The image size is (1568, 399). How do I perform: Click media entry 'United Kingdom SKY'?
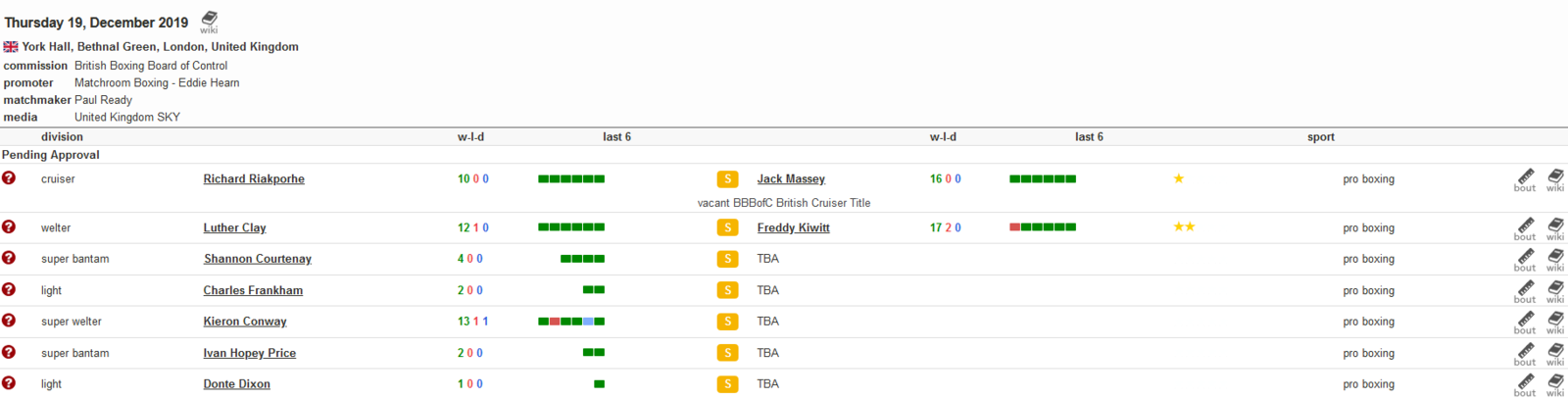pyautogui.click(x=127, y=118)
